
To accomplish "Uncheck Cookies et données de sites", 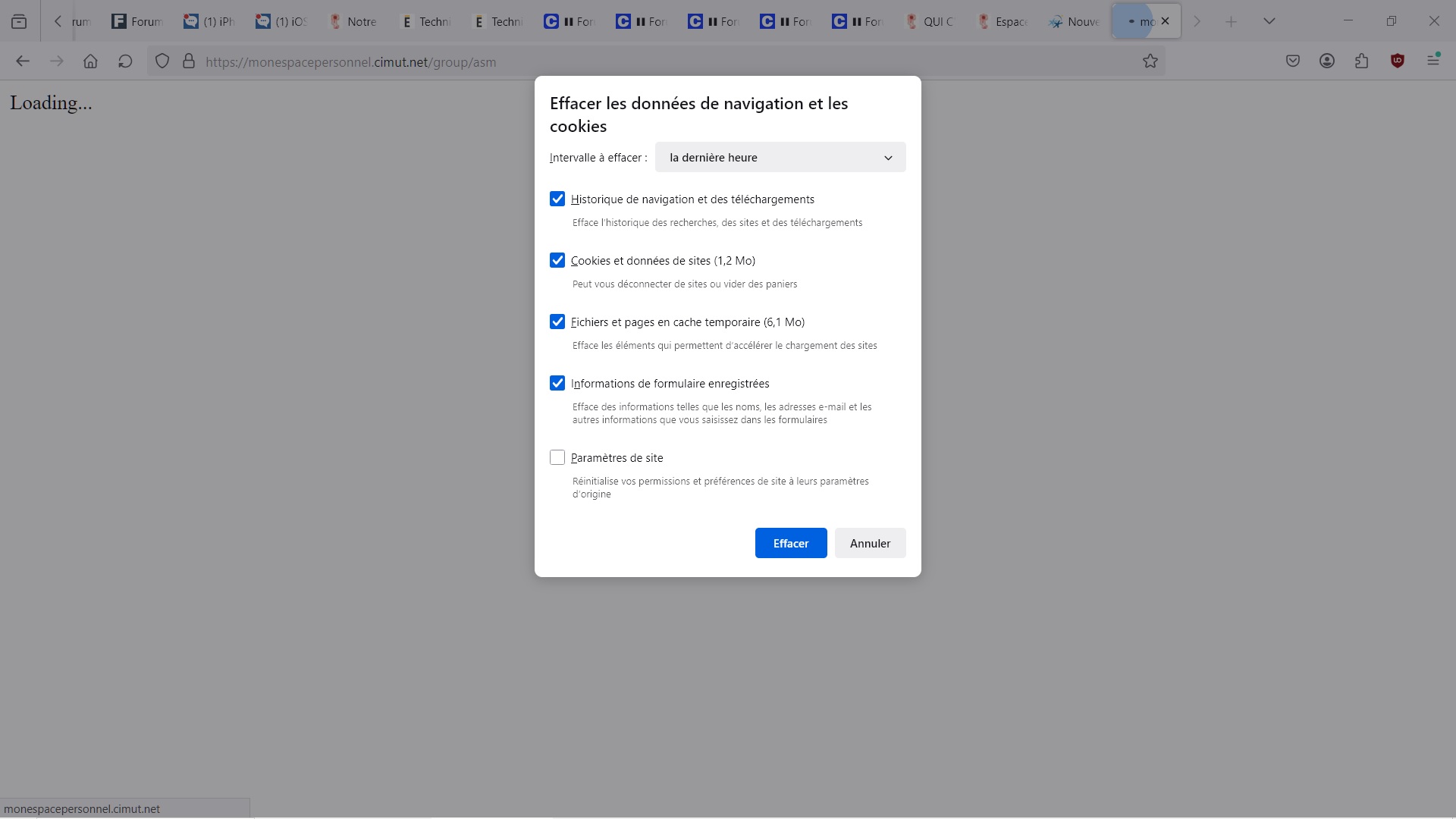I will 557,260.
